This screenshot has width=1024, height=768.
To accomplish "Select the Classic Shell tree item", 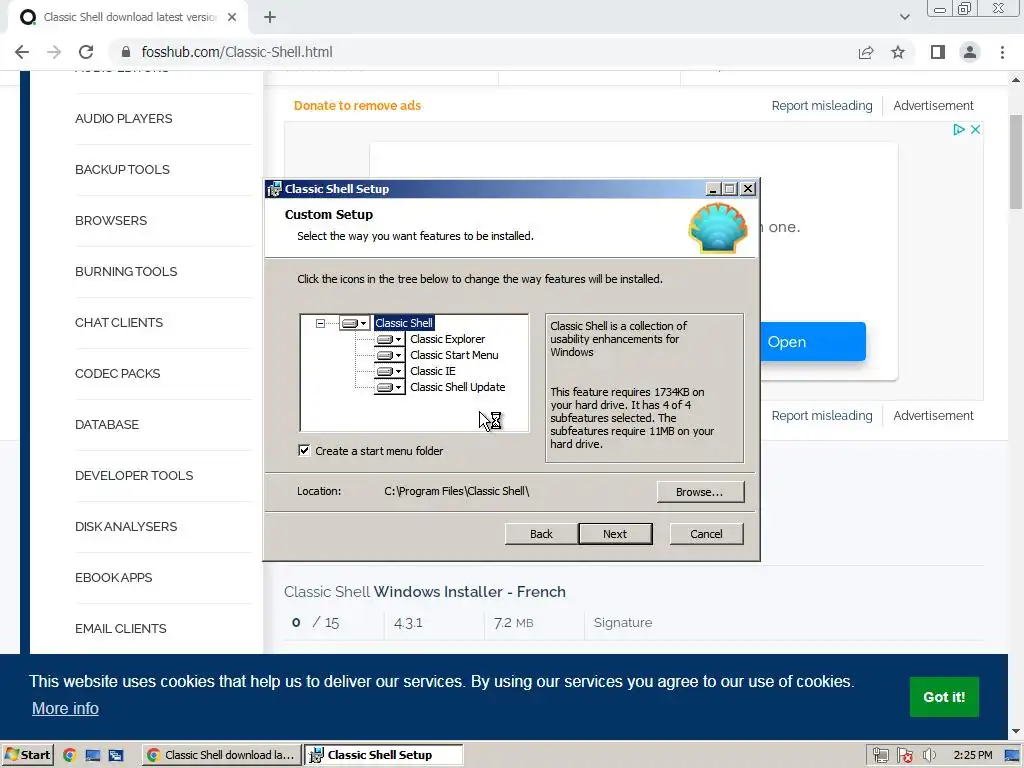I will (x=404, y=323).
